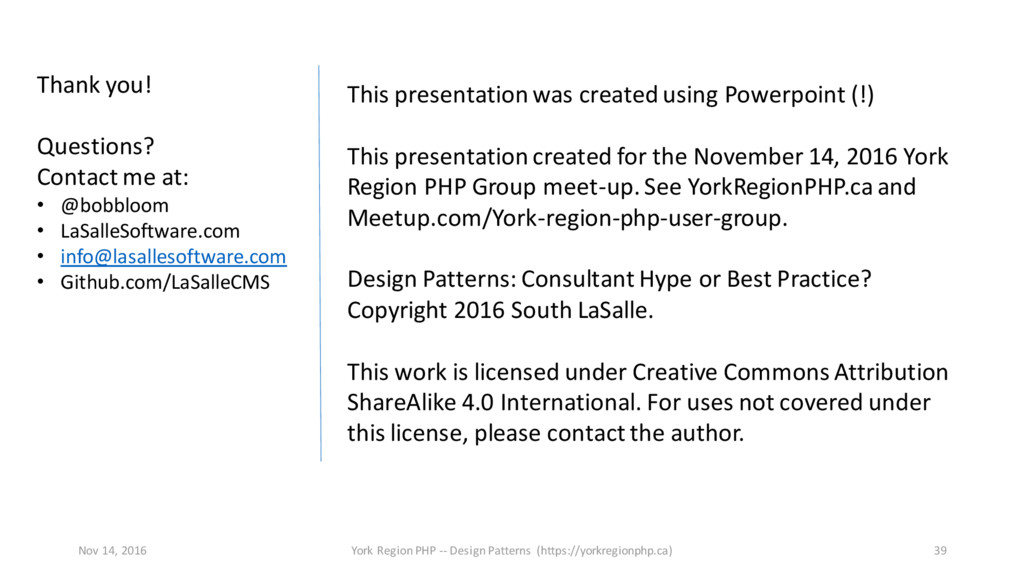Image resolution: width=1024 pixels, height=576 pixels.
Task: Click the Meetup.com/York-region-php-user-group text
Action: [x=567, y=217]
